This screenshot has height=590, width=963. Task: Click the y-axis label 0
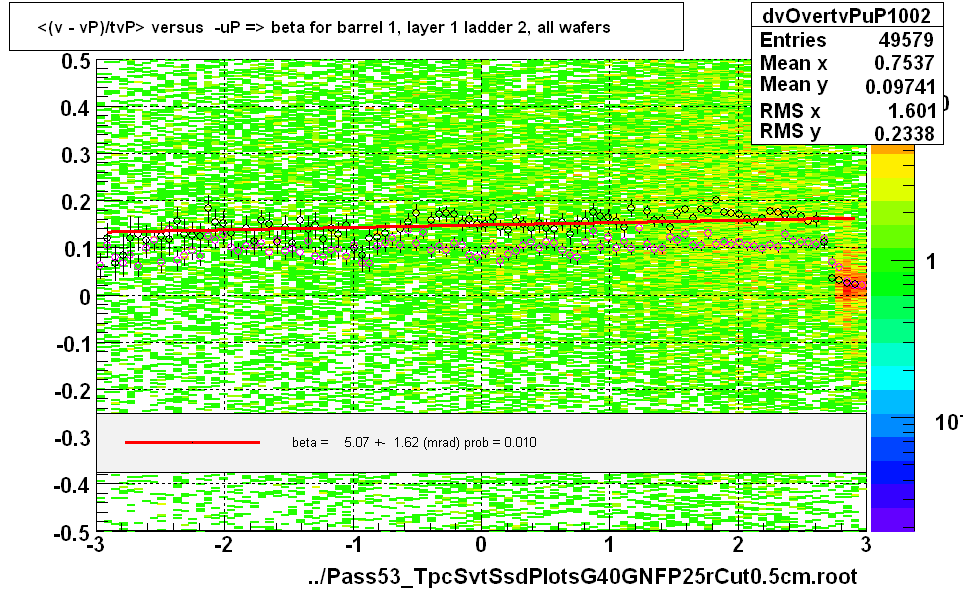click(85, 297)
